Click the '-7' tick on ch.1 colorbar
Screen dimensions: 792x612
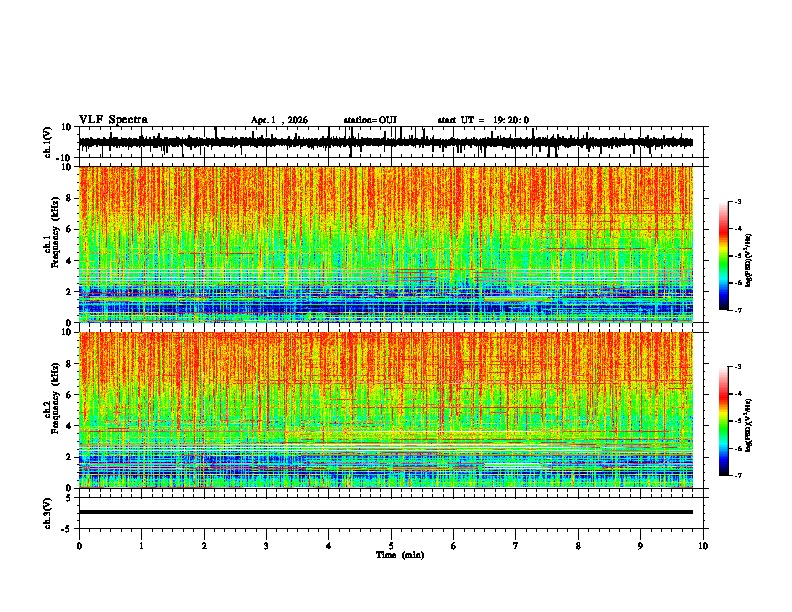click(738, 310)
